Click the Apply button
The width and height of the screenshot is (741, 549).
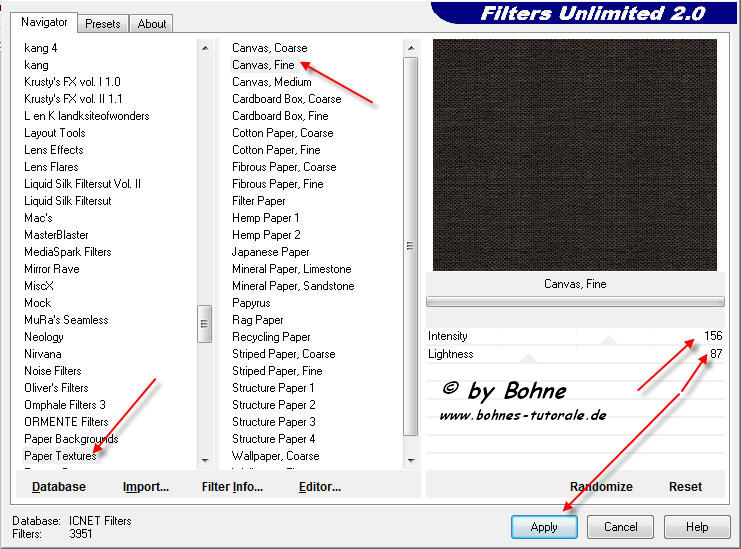coord(544,527)
